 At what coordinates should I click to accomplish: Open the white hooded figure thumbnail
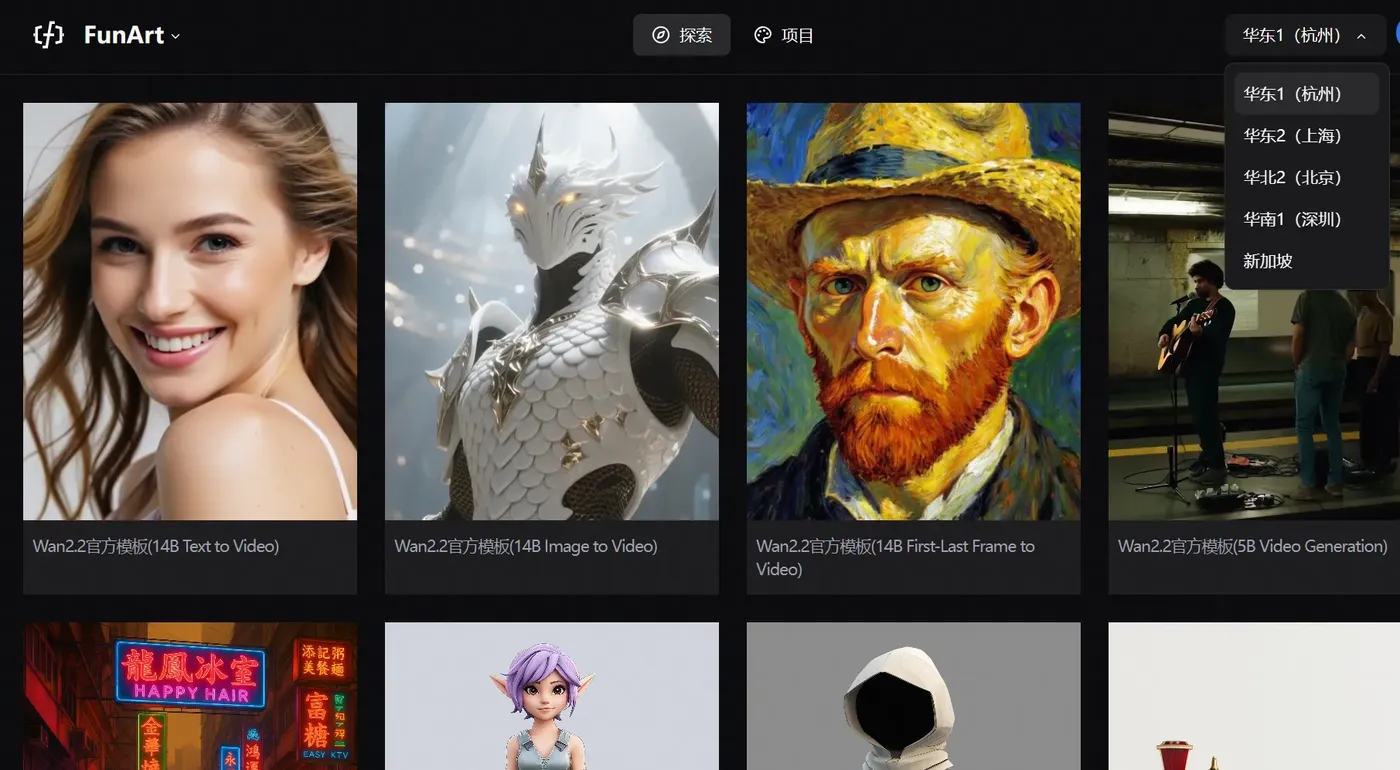[x=914, y=696]
